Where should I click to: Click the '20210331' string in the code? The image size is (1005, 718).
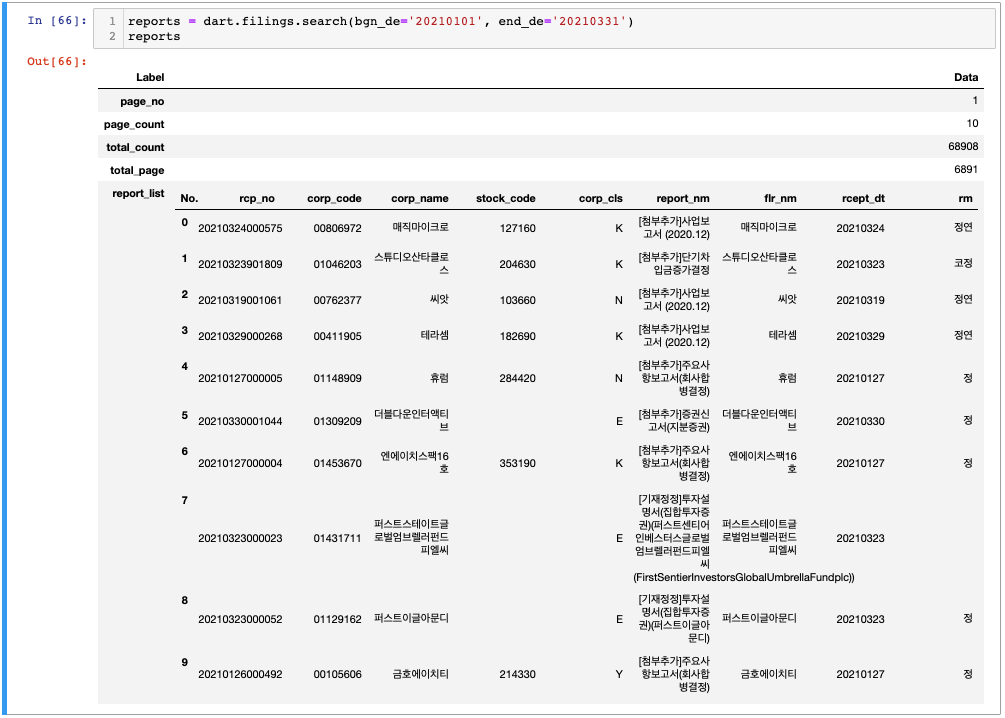(x=590, y=22)
